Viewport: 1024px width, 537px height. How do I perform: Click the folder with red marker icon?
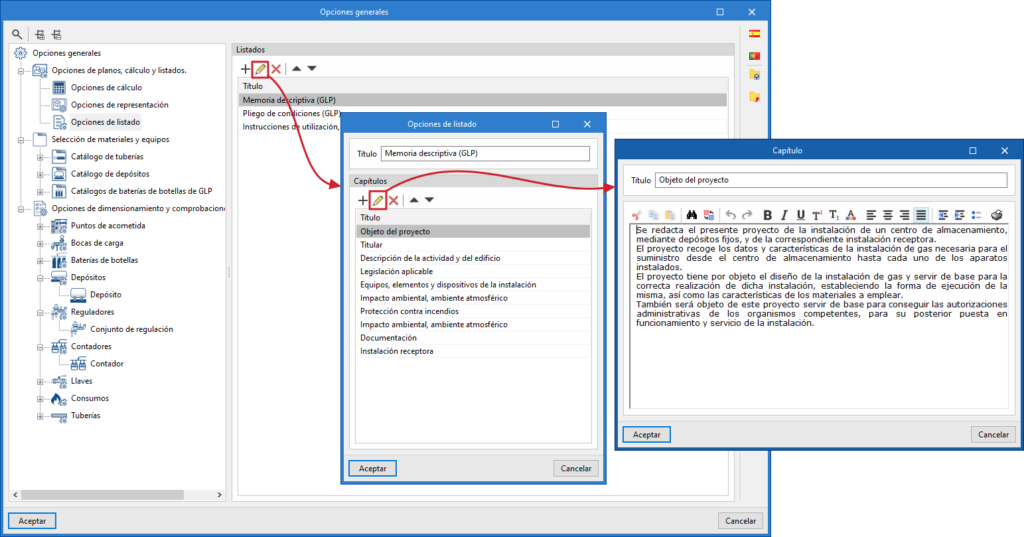tap(754, 97)
